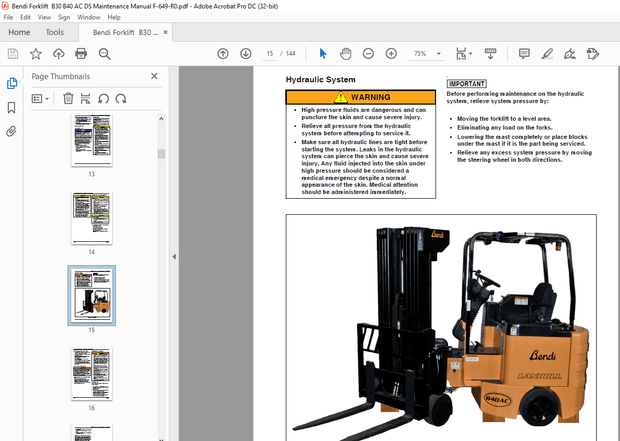The width and height of the screenshot is (620, 441).
Task: Go to next page arrow
Action: pos(246,53)
